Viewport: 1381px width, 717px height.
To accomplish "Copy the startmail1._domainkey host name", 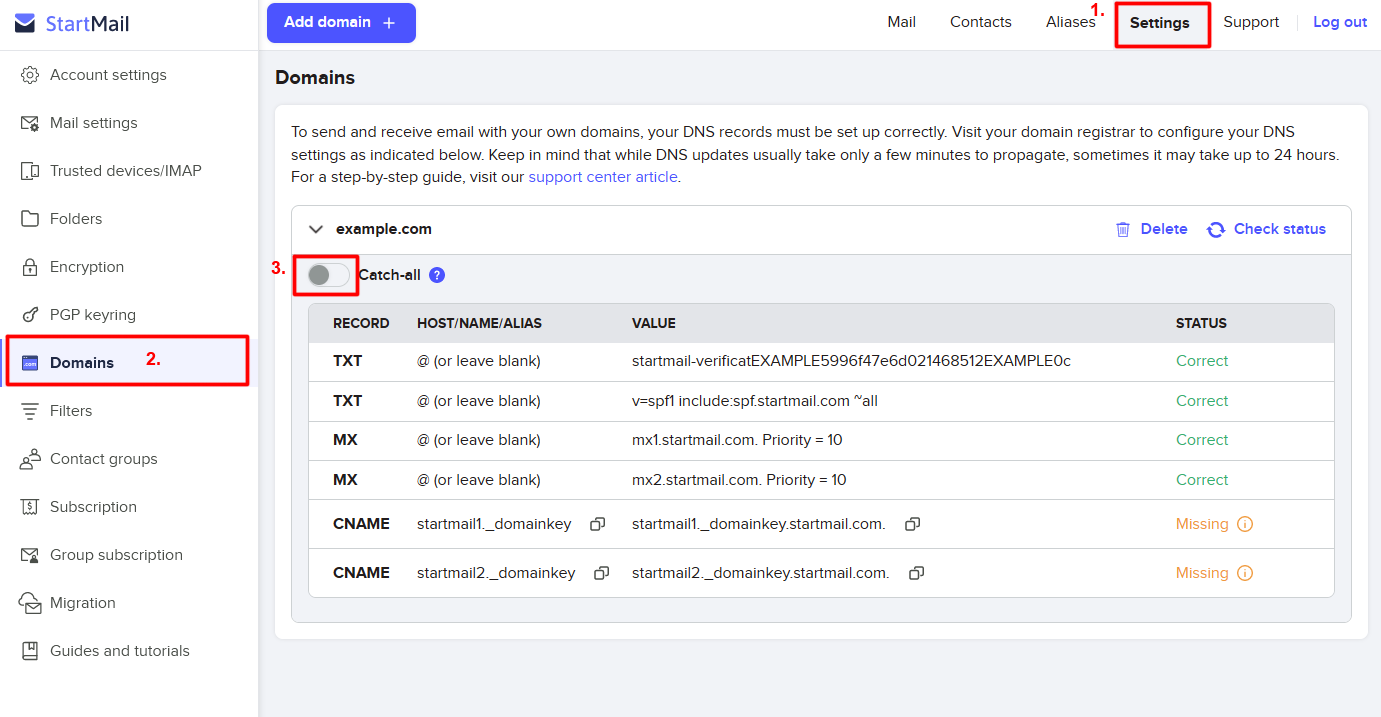I will [597, 524].
